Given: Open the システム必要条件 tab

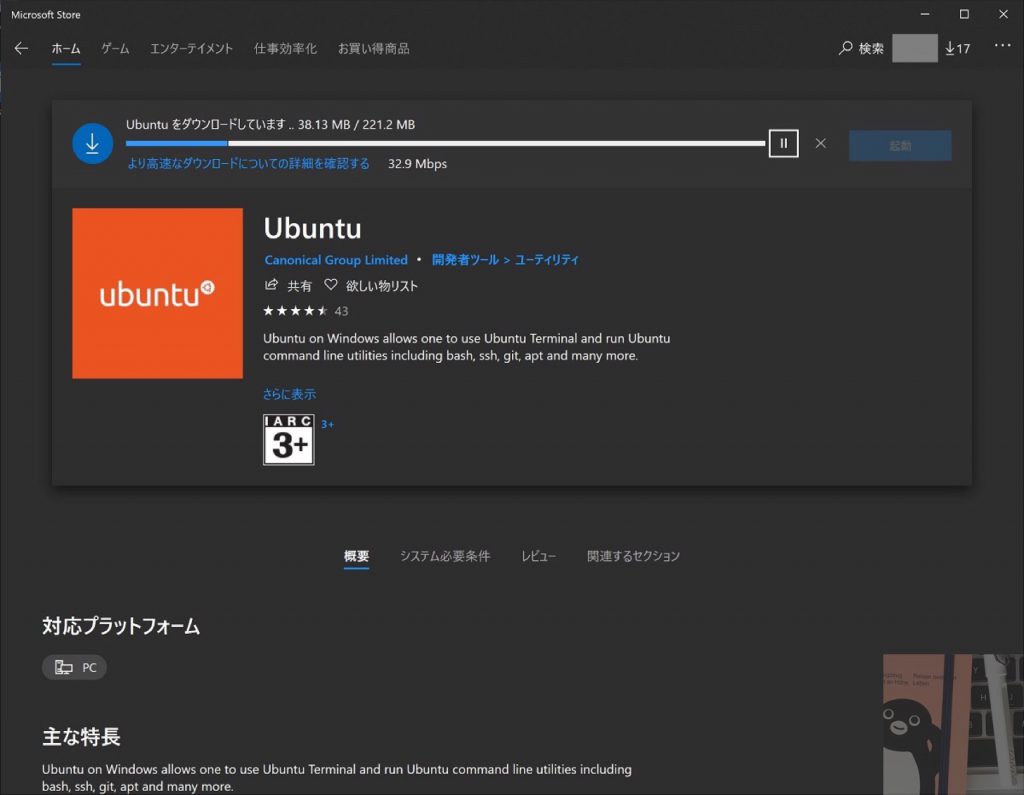Looking at the screenshot, I should click(445, 556).
